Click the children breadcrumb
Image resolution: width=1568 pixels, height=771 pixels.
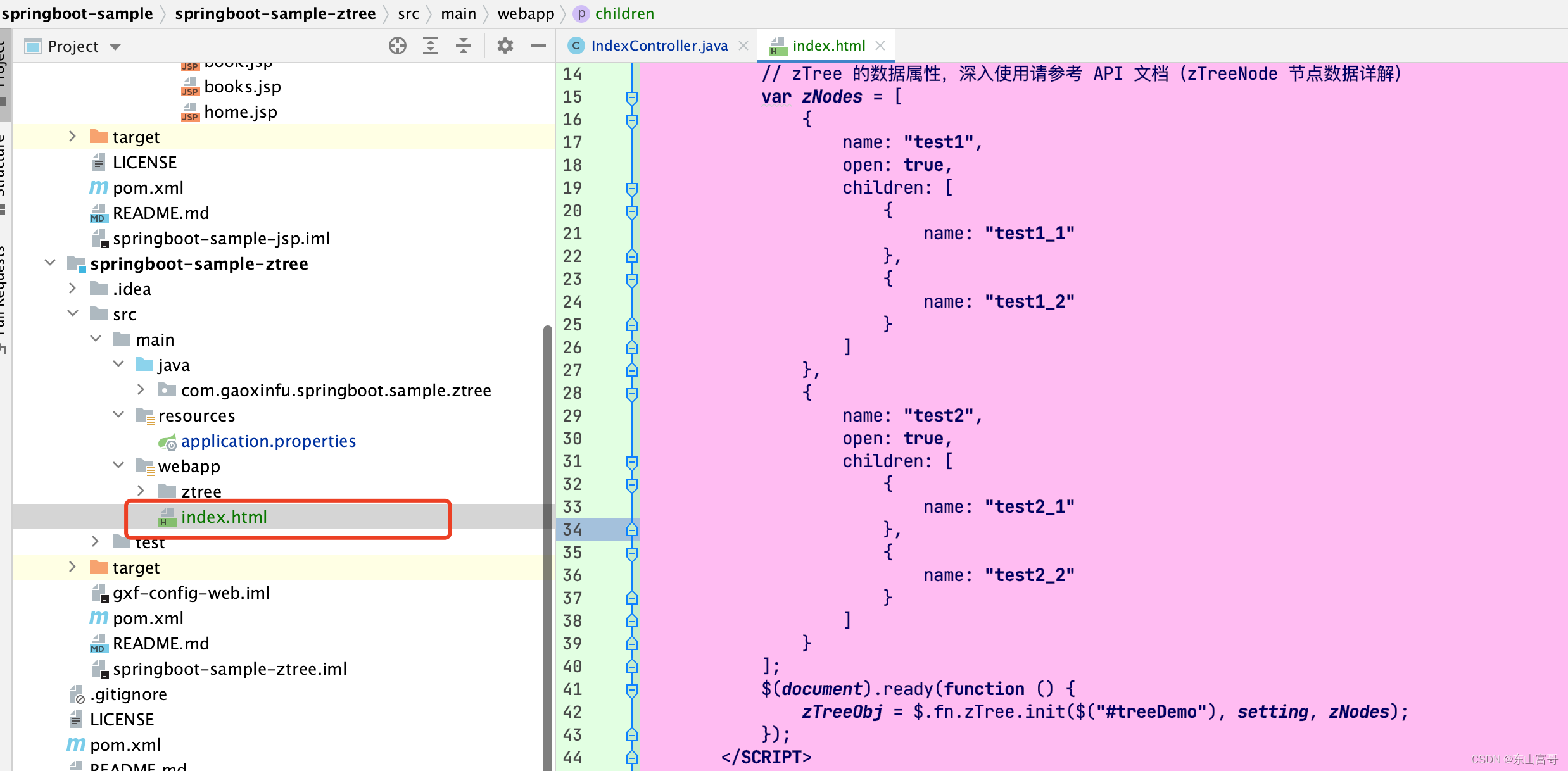[624, 13]
